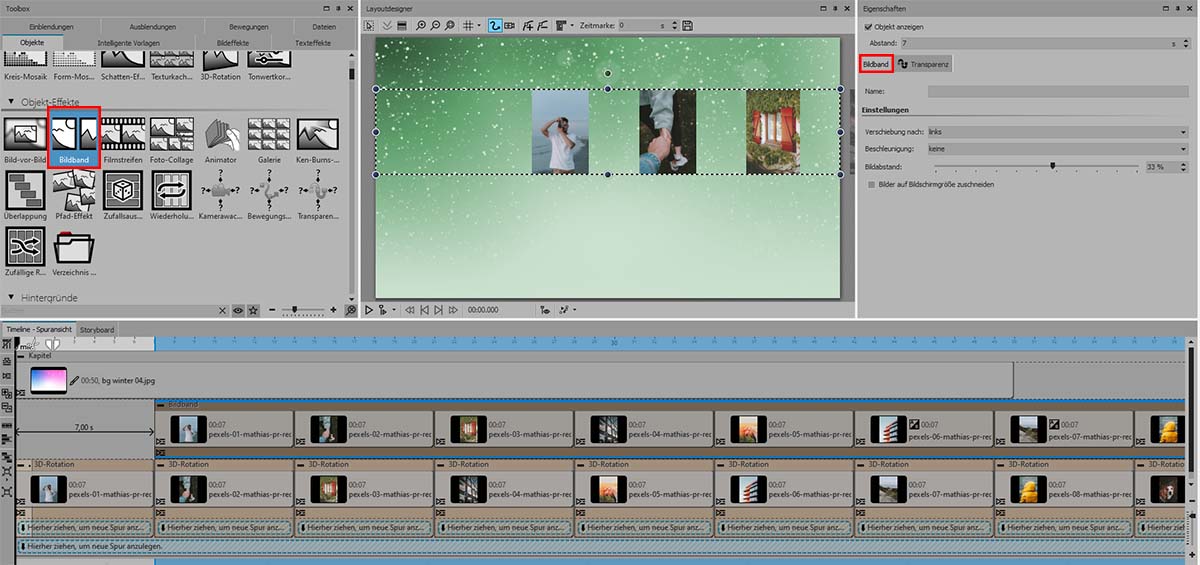Select the Bildband object effect
Screen dimensions: 1200x565
[76, 133]
